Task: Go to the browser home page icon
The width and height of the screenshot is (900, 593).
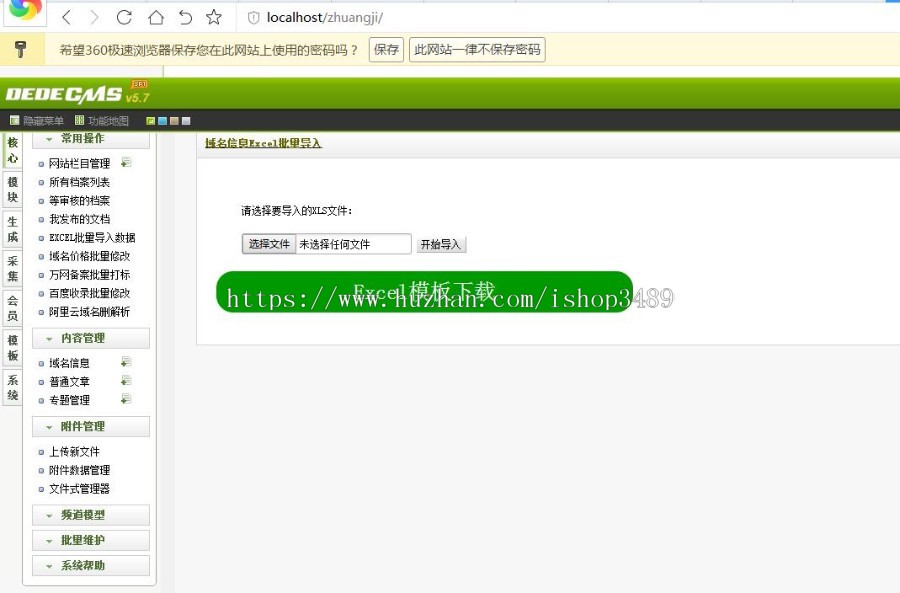Action: (x=155, y=17)
